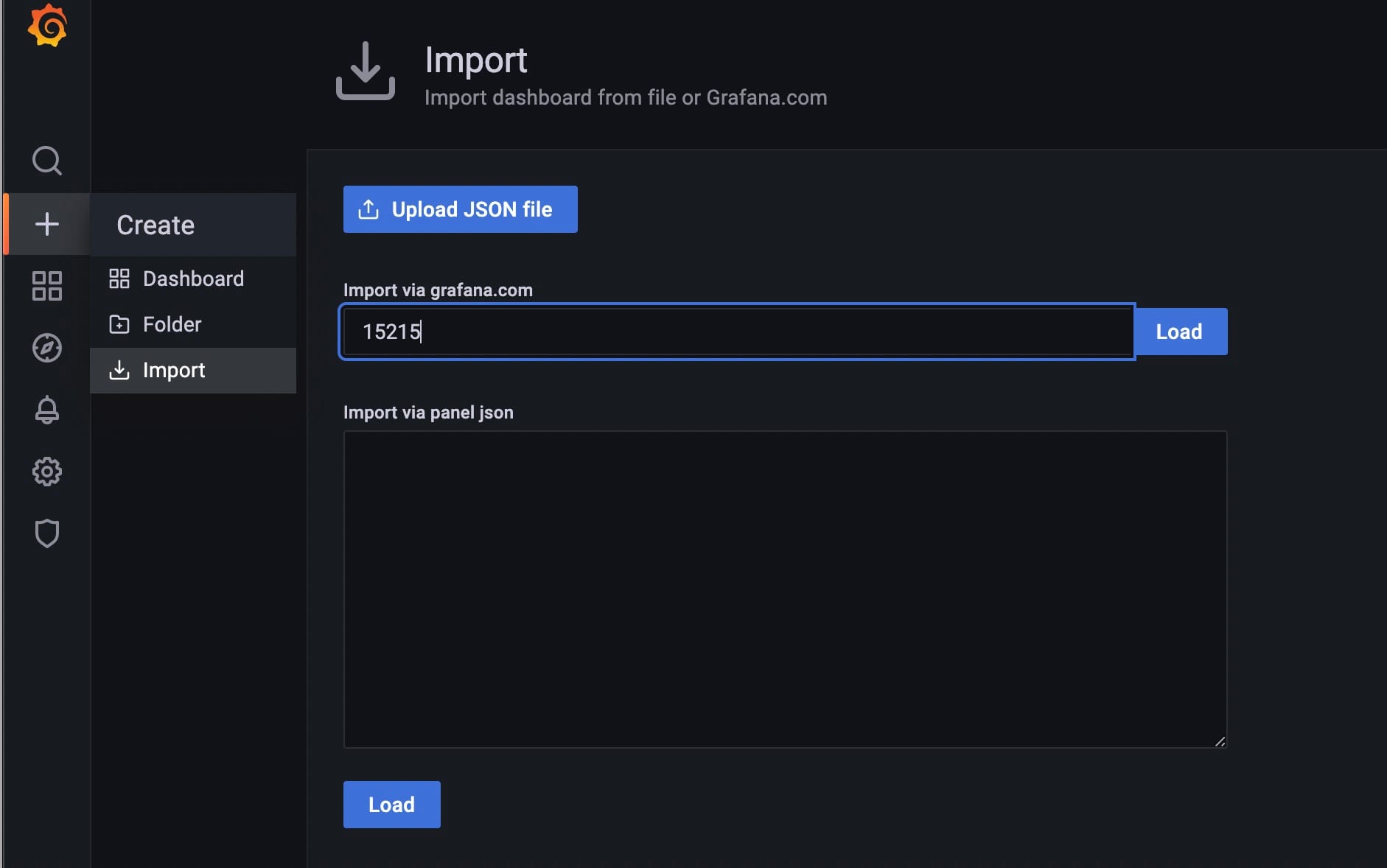Viewport: 1387px width, 868px height.
Task: Click the text area resize handle
Action: (x=1220, y=741)
